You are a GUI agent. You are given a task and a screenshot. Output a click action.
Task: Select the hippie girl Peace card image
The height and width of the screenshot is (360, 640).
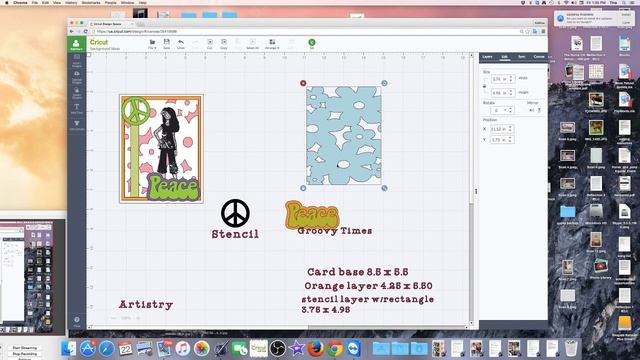coord(161,149)
